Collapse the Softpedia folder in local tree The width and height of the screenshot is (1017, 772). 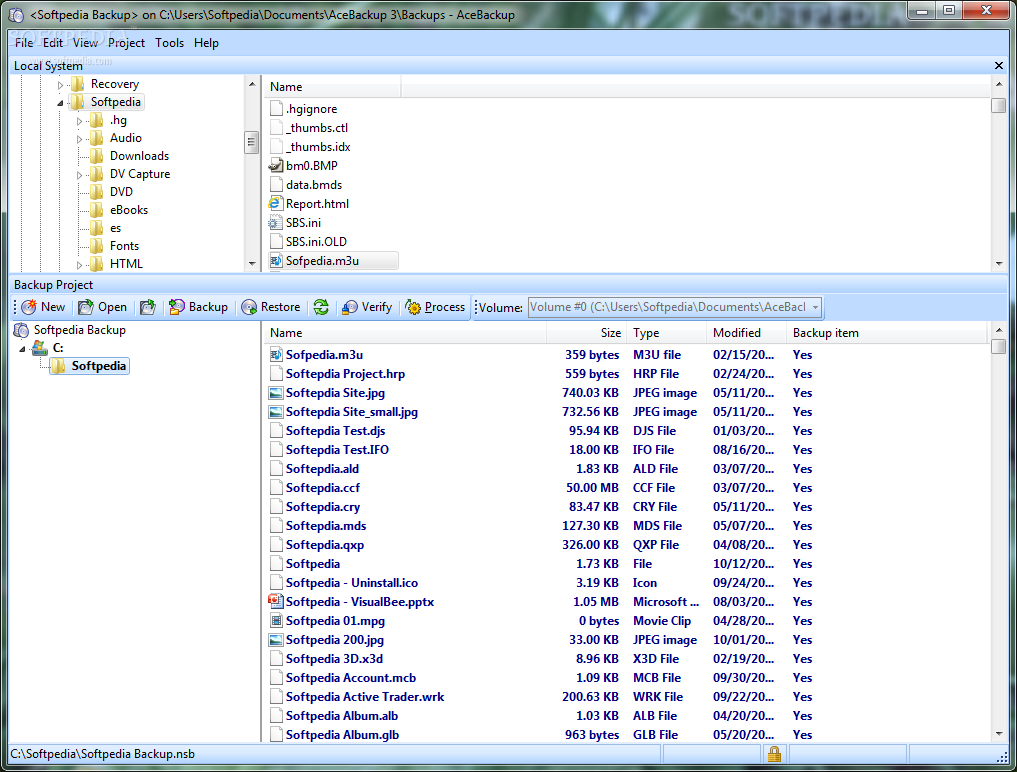tap(60, 103)
